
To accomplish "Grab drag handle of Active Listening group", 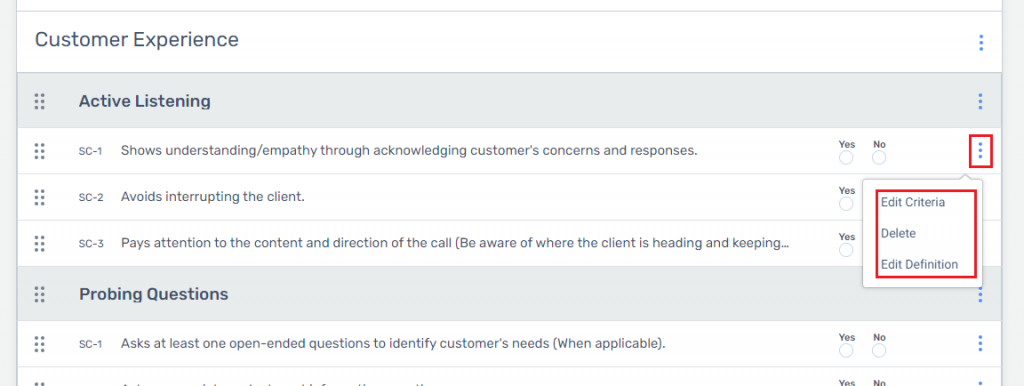I will pos(39,101).
